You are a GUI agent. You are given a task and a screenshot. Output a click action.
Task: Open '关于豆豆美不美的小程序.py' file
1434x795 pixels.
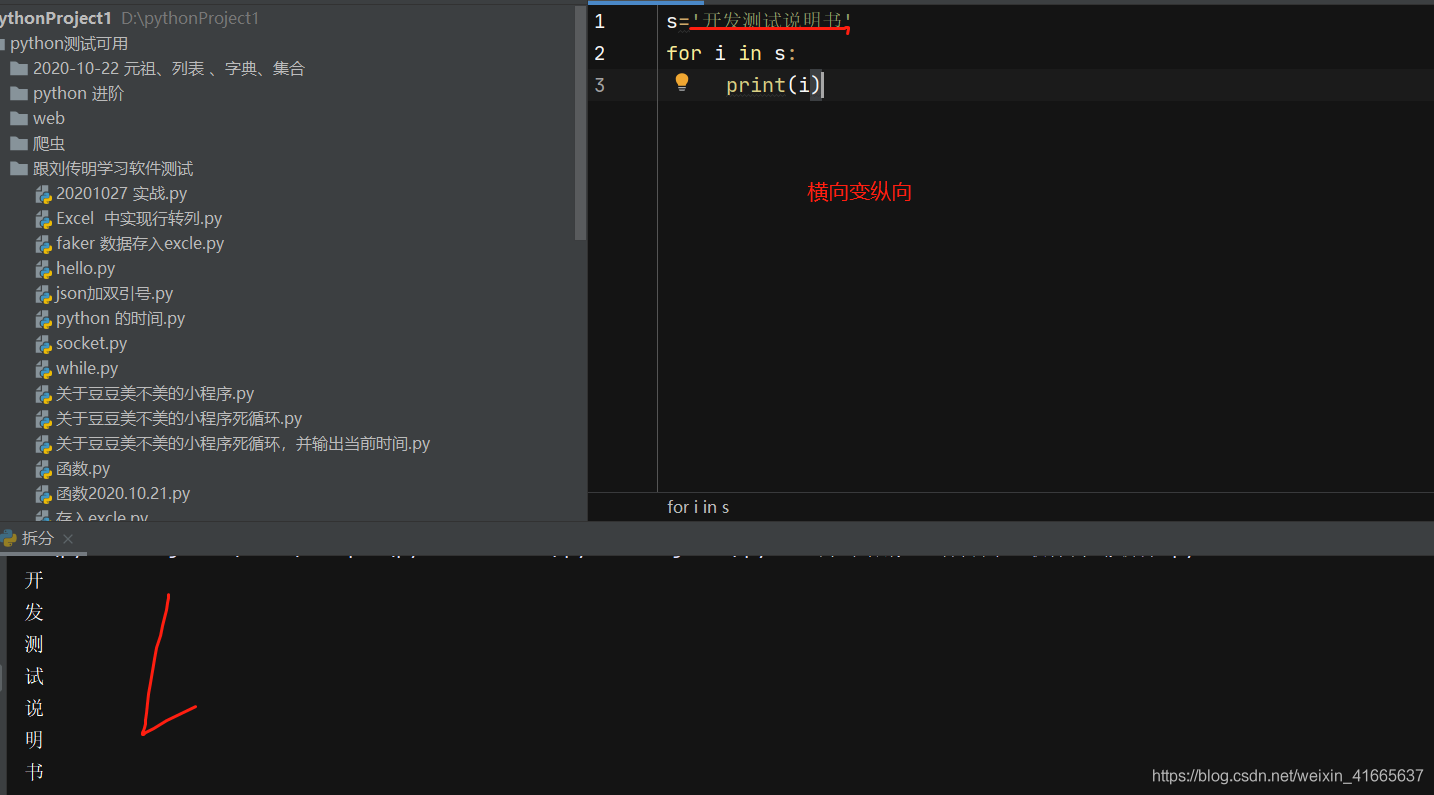pyautogui.click(x=155, y=393)
